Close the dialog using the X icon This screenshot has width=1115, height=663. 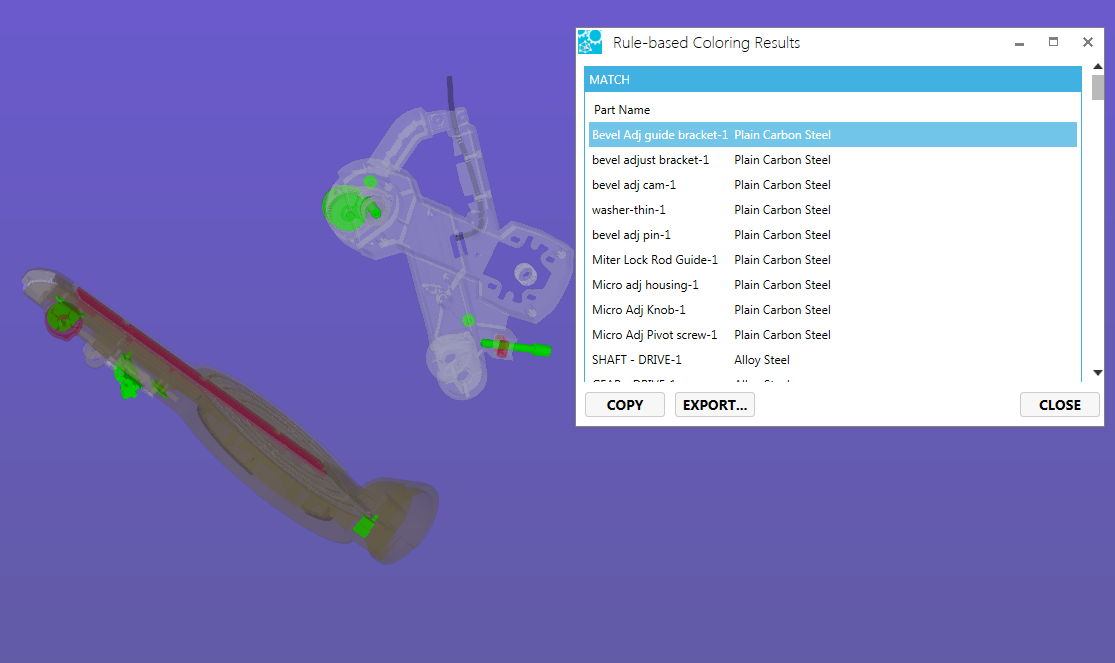1087,42
